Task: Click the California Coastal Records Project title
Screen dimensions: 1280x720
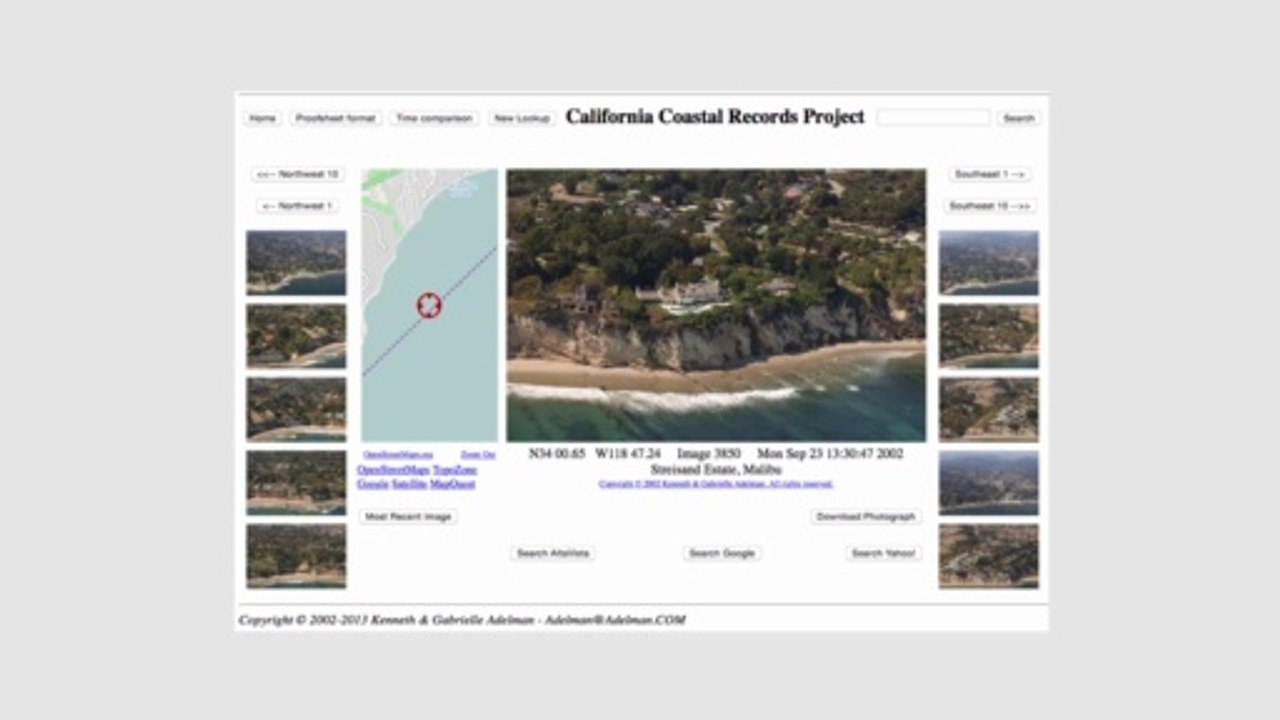Action: click(x=715, y=117)
